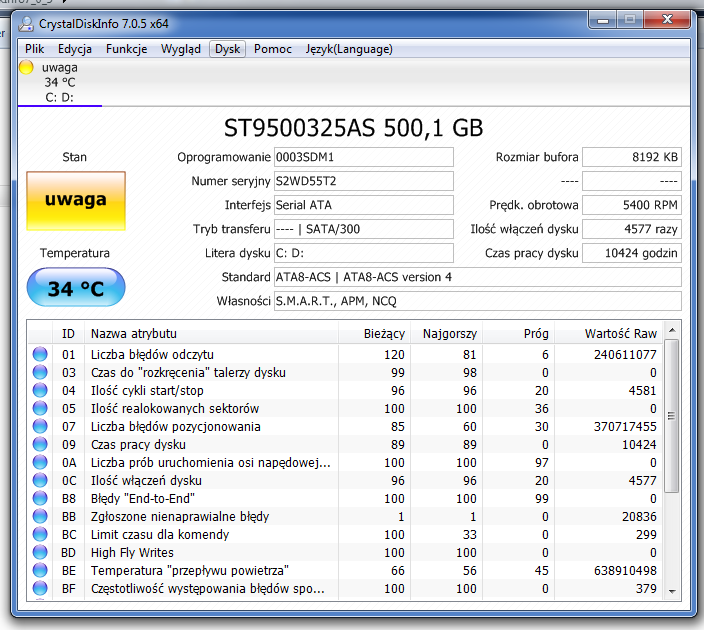Click the Bieżący column header
Screen dimensions: 704x630
374,334
